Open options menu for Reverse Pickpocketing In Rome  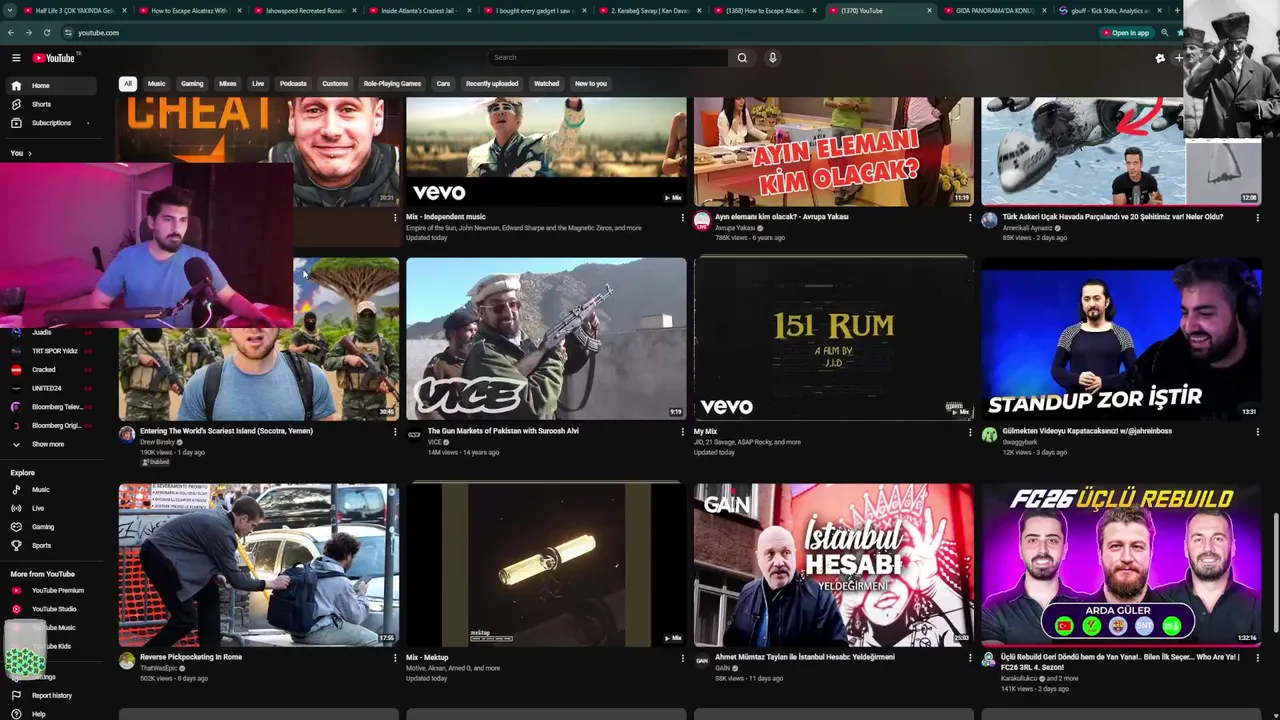395,658
